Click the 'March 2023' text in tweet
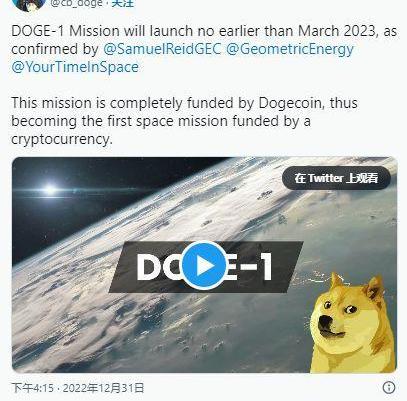The height and width of the screenshot is (401, 407). point(337,31)
